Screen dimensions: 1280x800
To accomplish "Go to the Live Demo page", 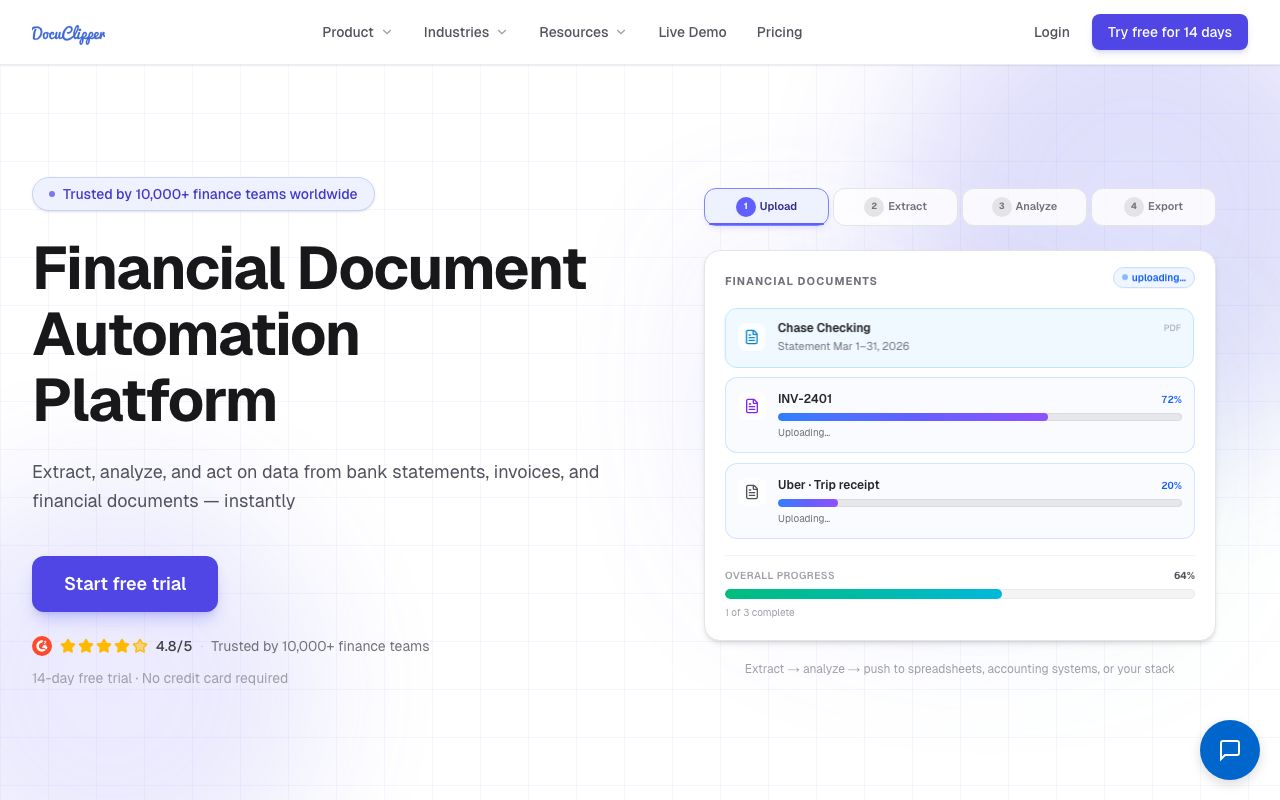I will [x=692, y=32].
